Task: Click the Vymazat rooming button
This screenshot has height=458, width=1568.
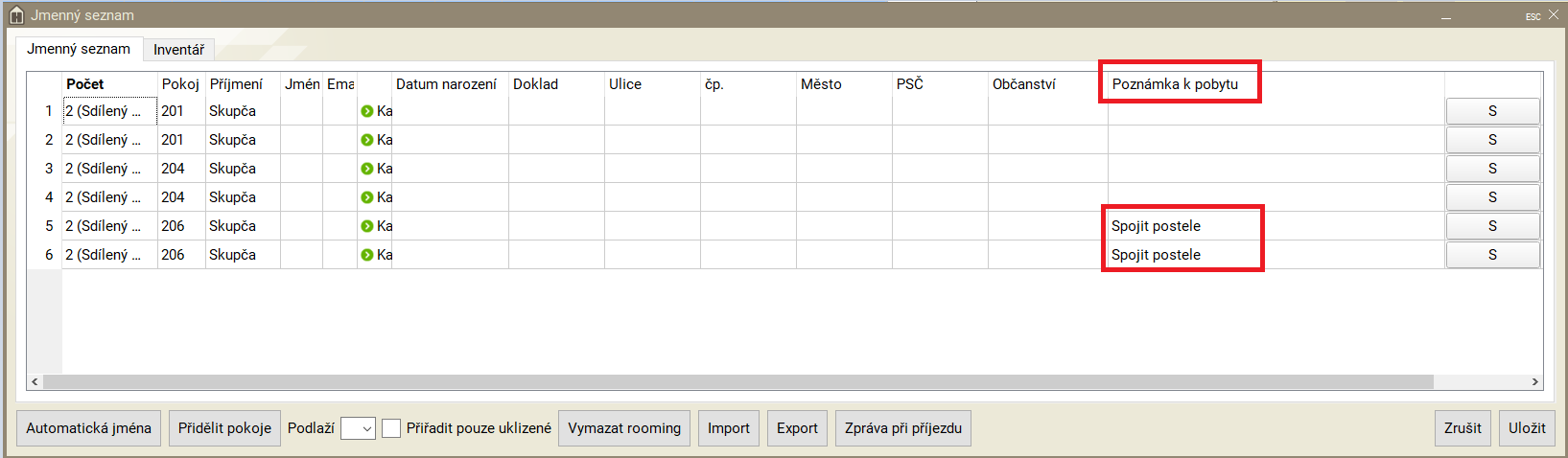Action: pos(624,428)
